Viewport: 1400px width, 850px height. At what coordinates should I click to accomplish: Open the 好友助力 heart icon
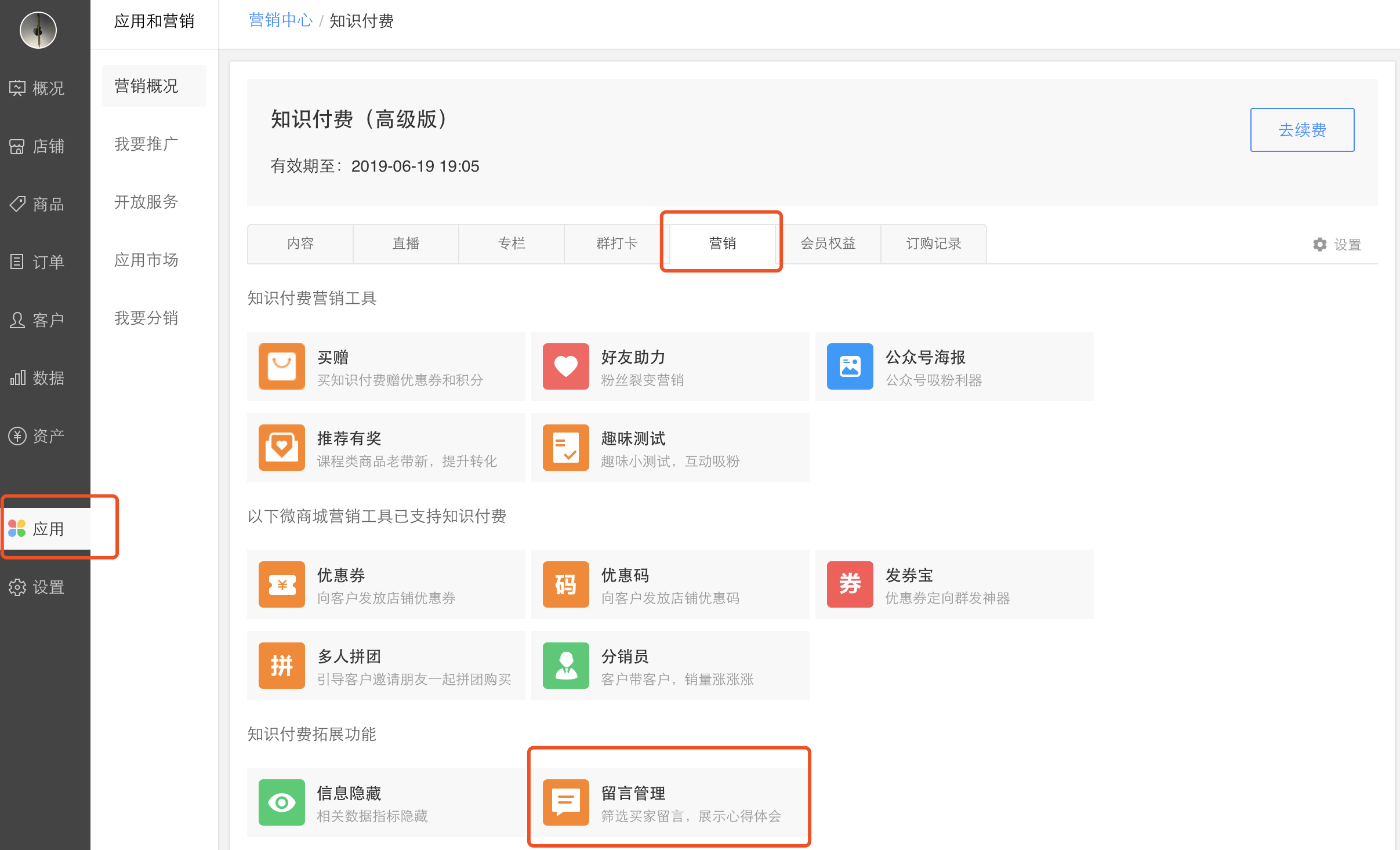[565, 366]
